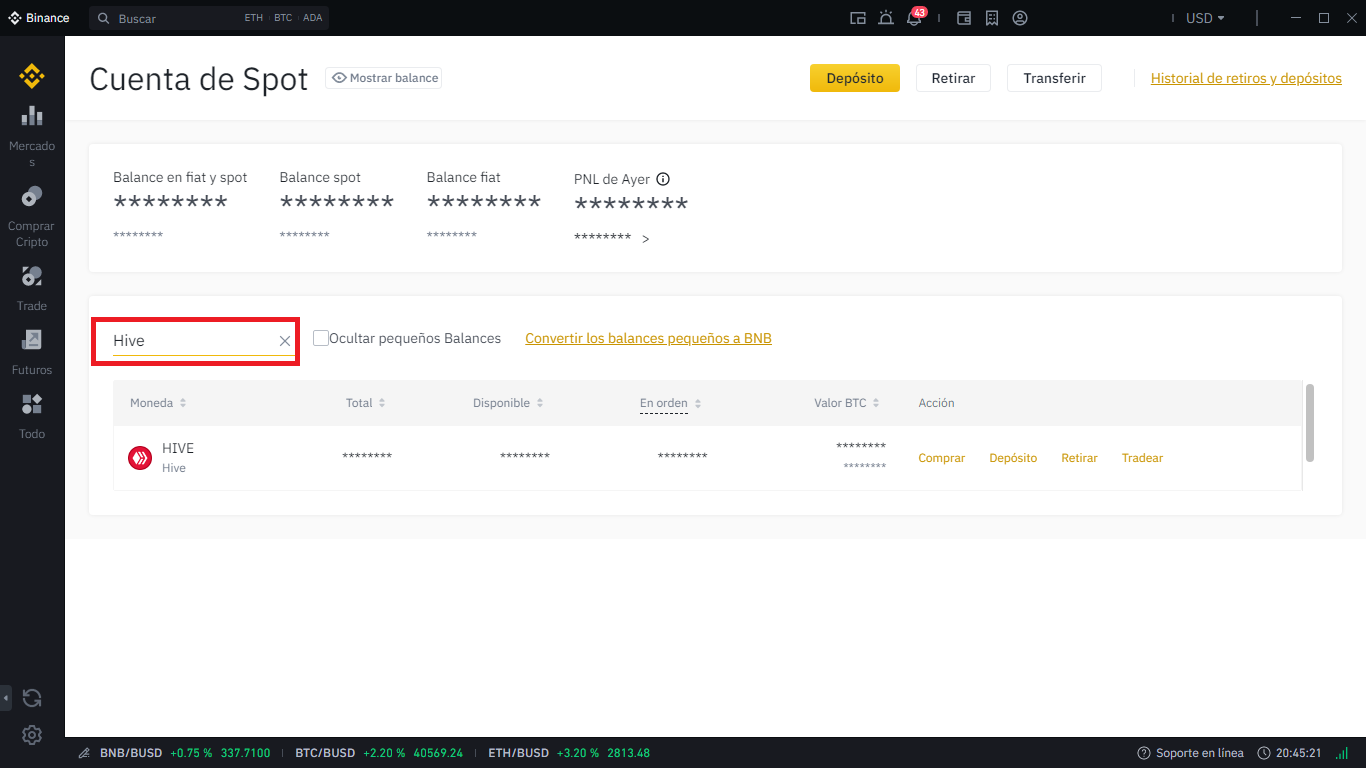Click the orders receipt icon in top bar
Image resolution: width=1366 pixels, height=768 pixels.
coord(992,18)
